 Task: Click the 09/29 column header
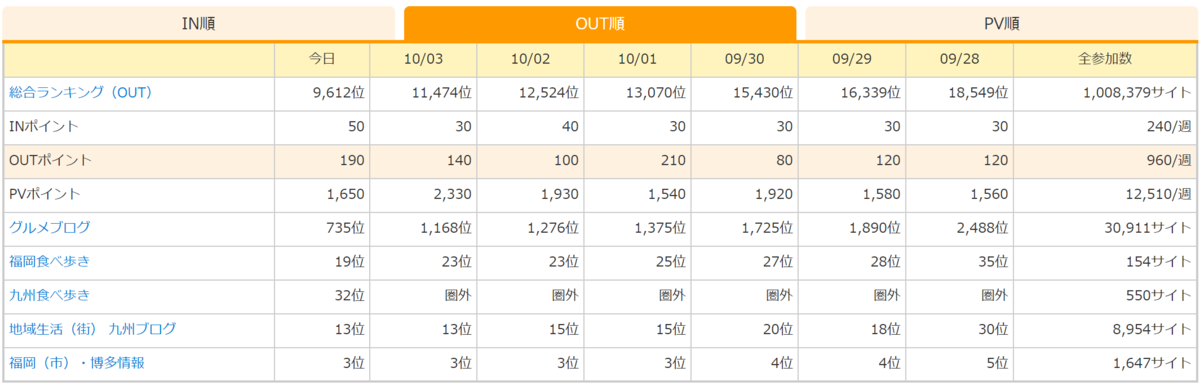click(x=852, y=59)
